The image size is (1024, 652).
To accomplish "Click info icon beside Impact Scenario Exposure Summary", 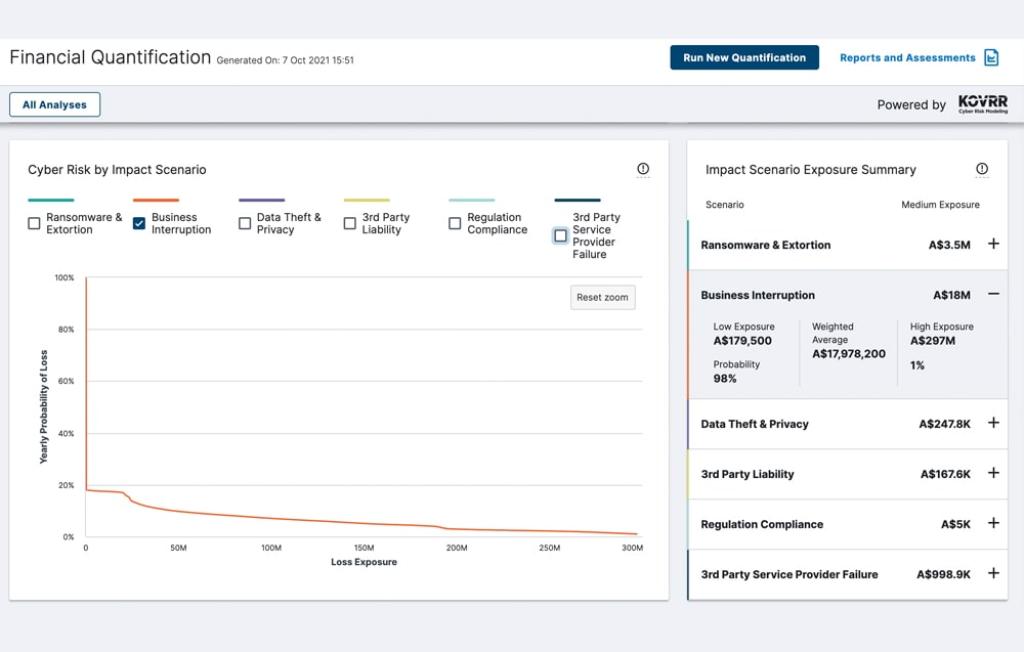I will pyautogui.click(x=982, y=170).
